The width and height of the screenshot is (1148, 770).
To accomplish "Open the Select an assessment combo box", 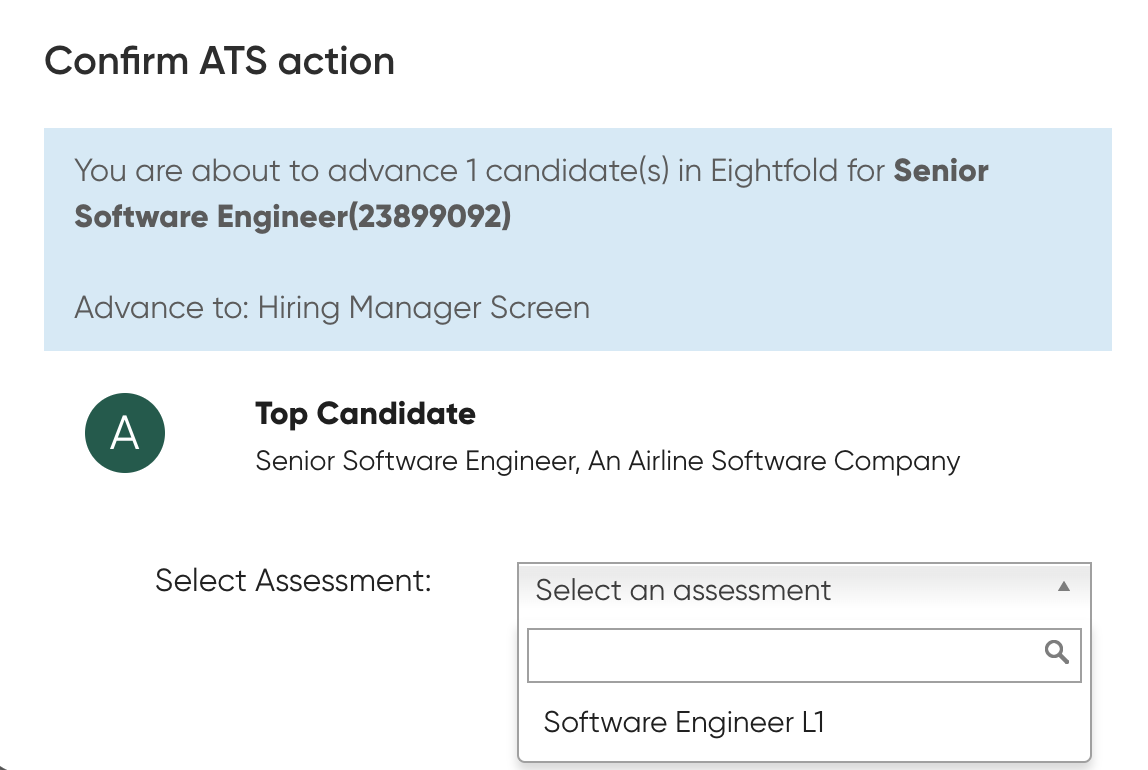I will coord(804,590).
